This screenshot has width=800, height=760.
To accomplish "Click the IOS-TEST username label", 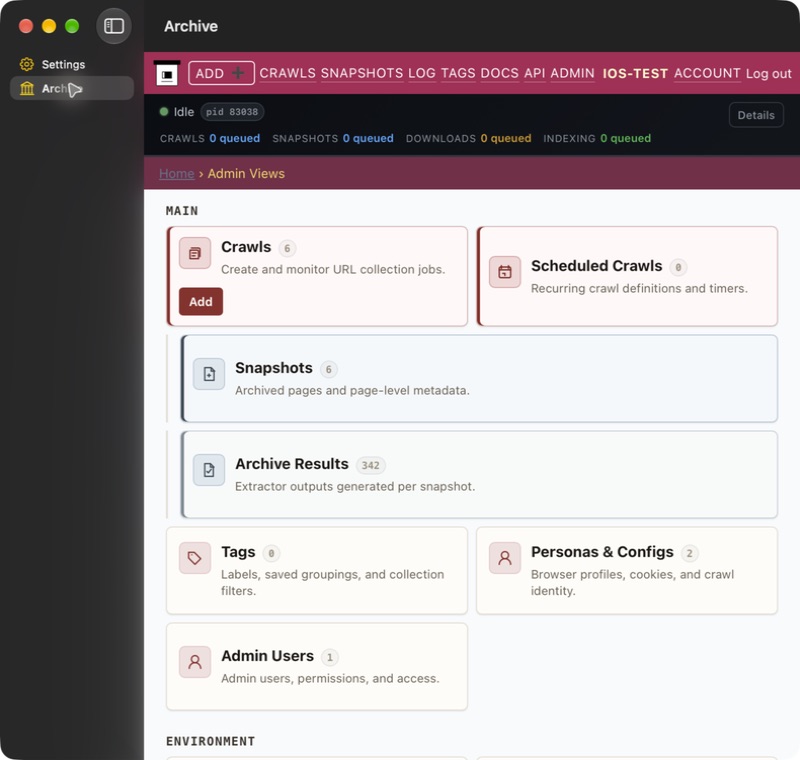I will click(x=635, y=73).
